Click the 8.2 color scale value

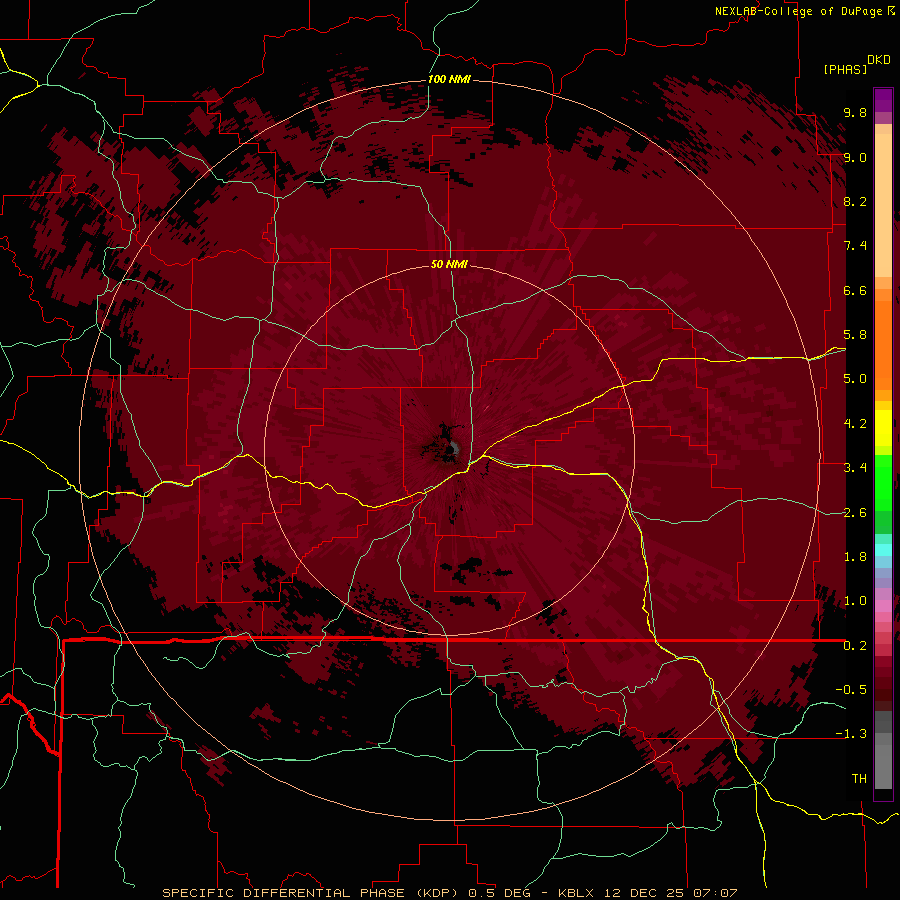(x=855, y=201)
